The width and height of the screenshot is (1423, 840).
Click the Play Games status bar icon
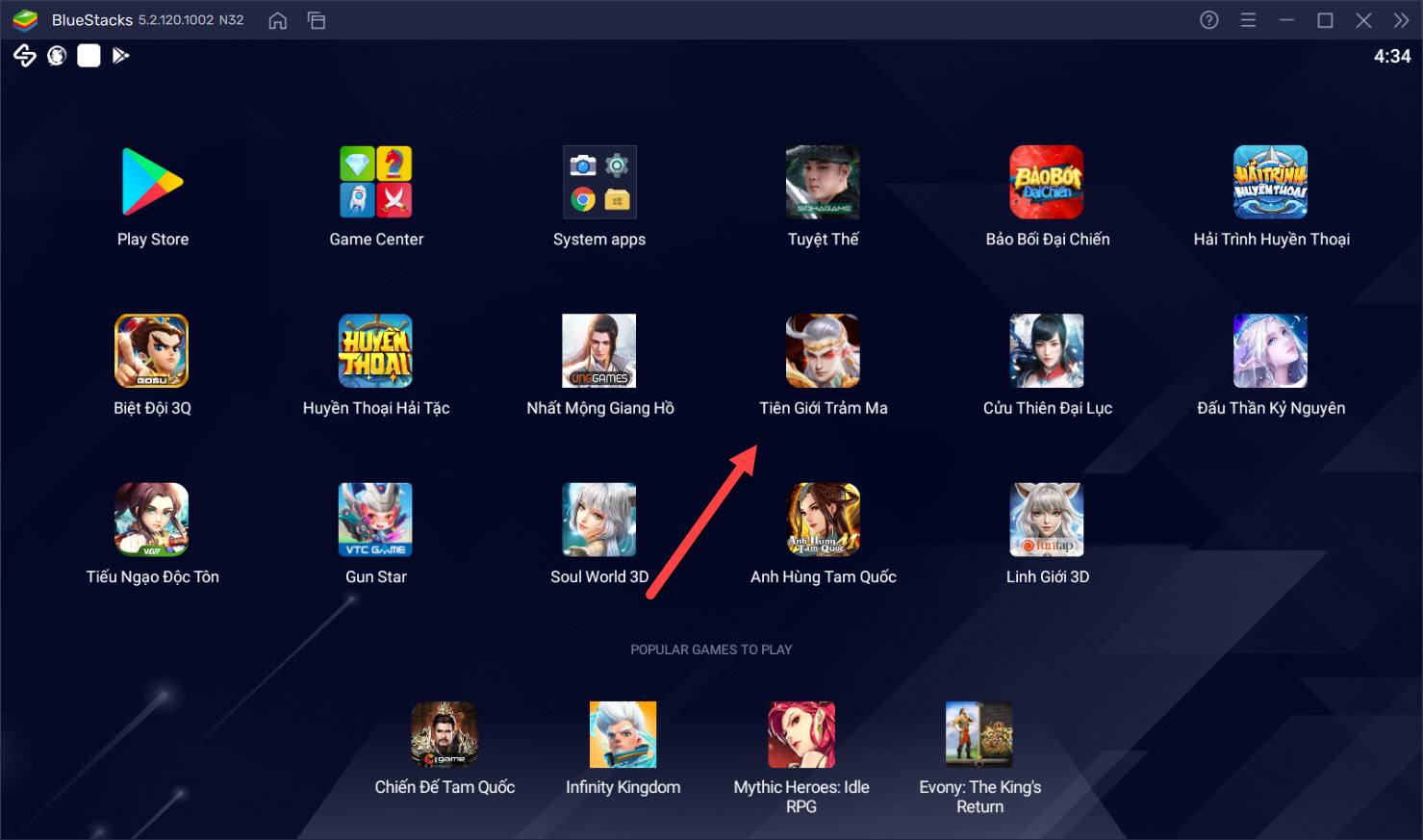click(120, 56)
